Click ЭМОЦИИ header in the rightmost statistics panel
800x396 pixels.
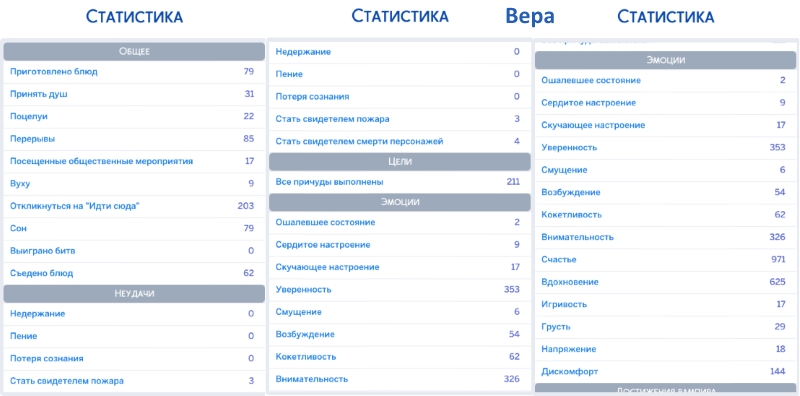666,60
